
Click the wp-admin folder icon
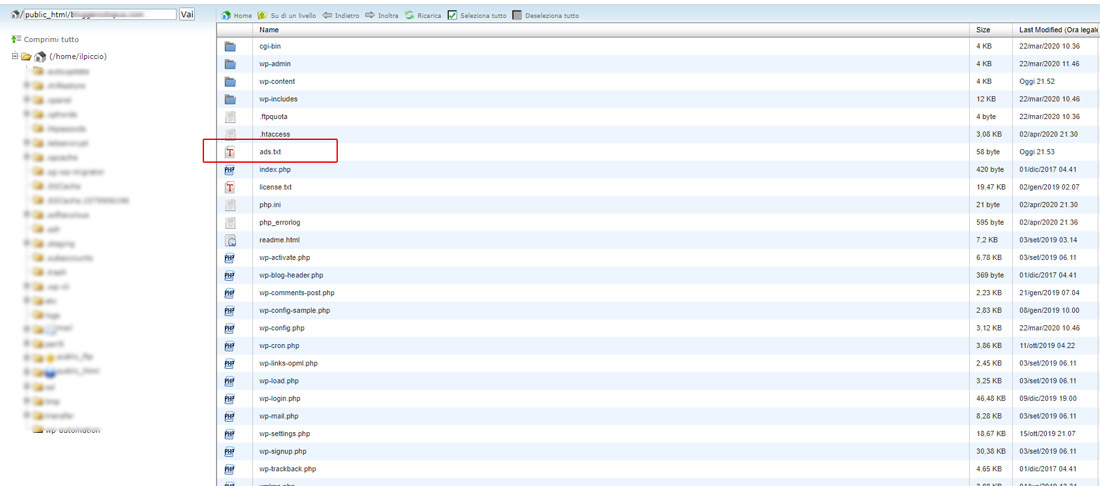point(230,64)
